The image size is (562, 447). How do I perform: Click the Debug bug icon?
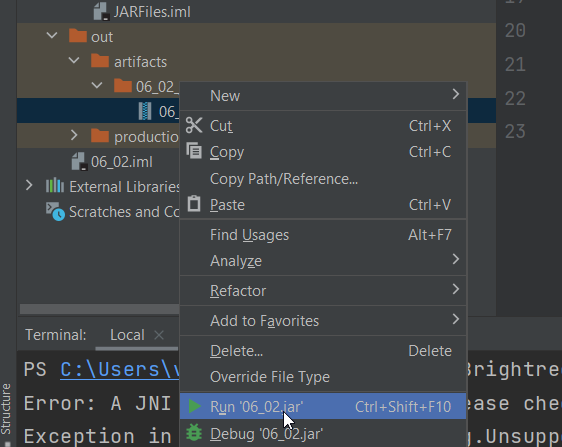(194, 433)
